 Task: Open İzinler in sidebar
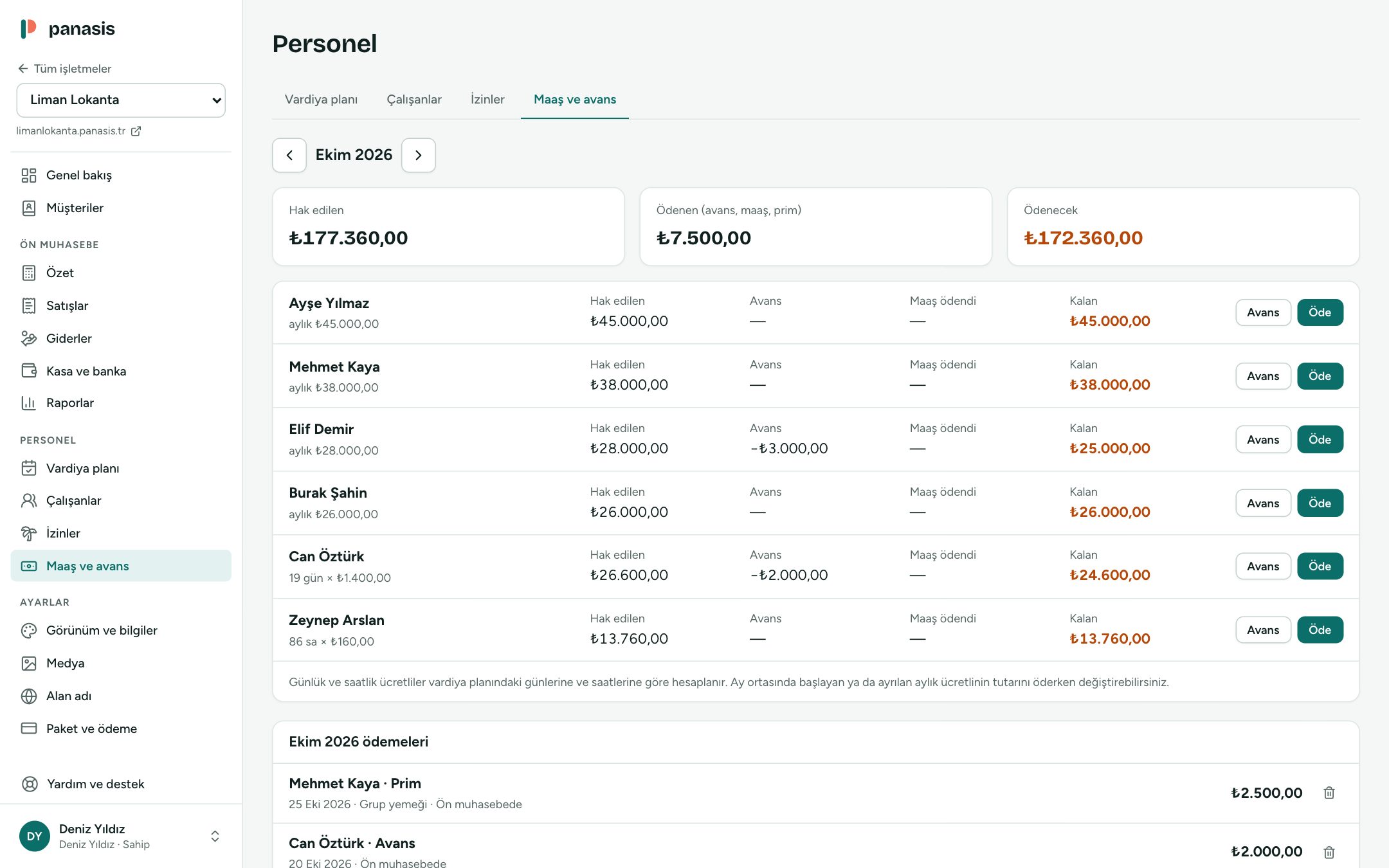pyautogui.click(x=121, y=533)
